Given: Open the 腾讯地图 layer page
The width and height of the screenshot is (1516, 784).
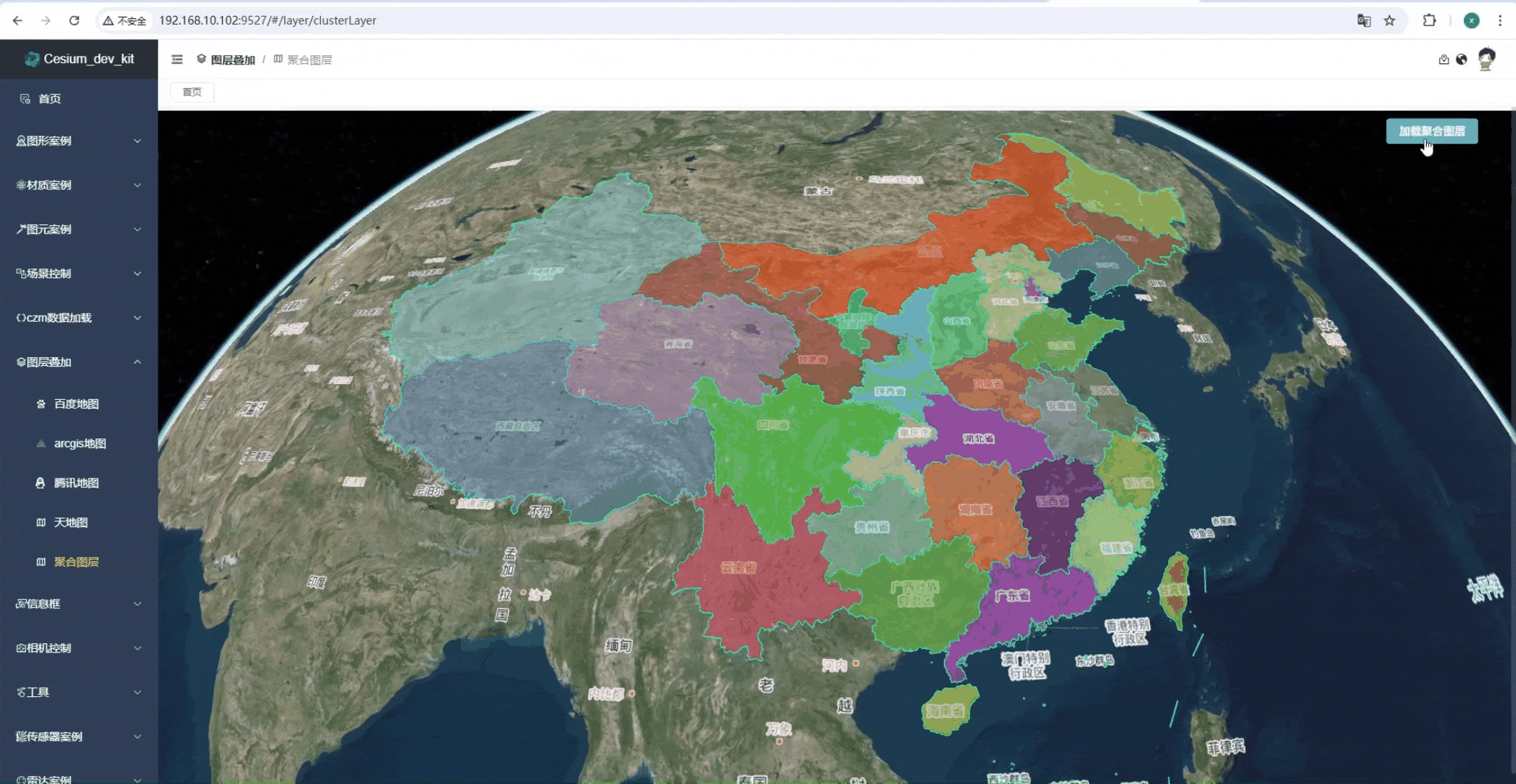Looking at the screenshot, I should 76,483.
